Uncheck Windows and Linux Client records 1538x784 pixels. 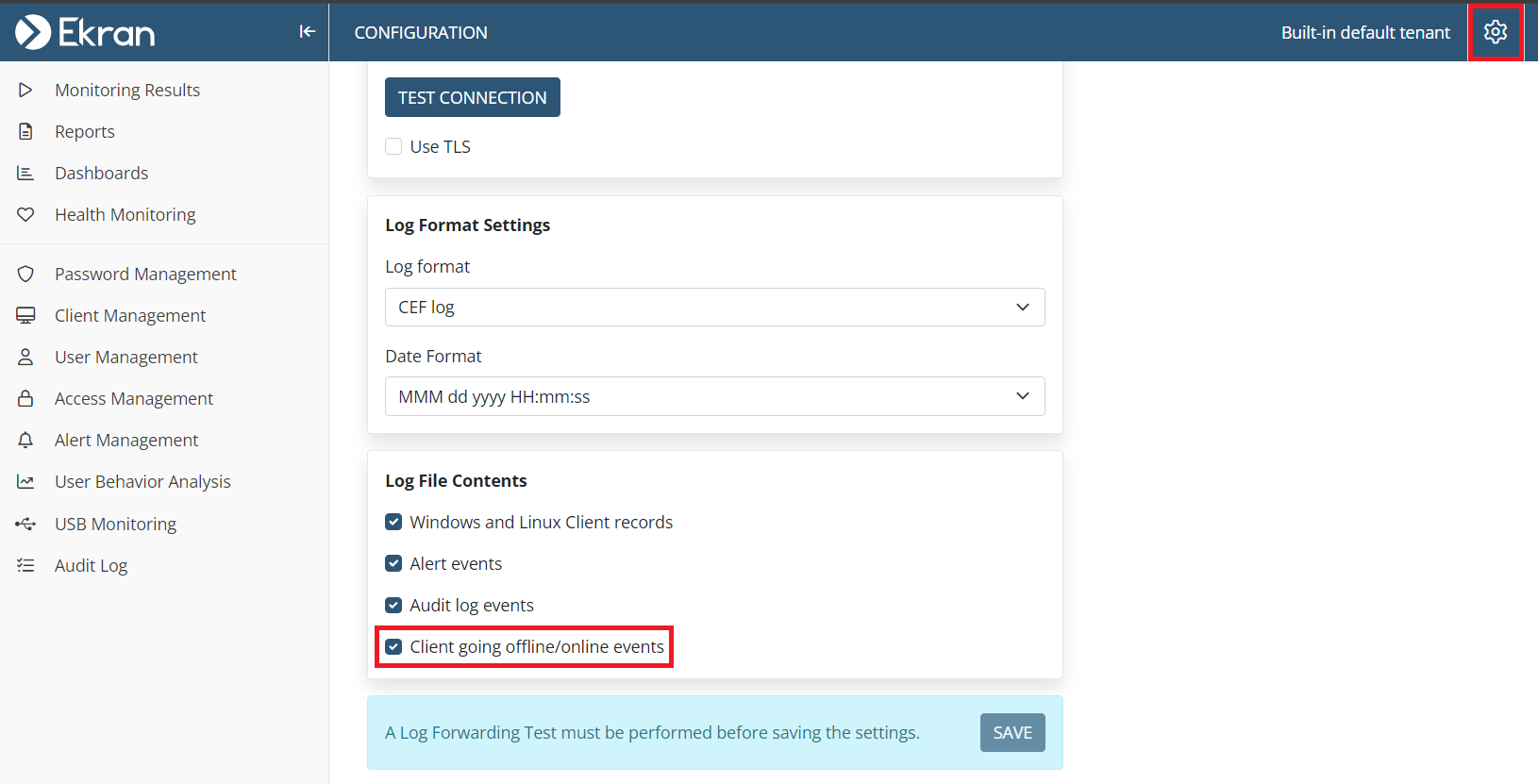click(x=393, y=523)
